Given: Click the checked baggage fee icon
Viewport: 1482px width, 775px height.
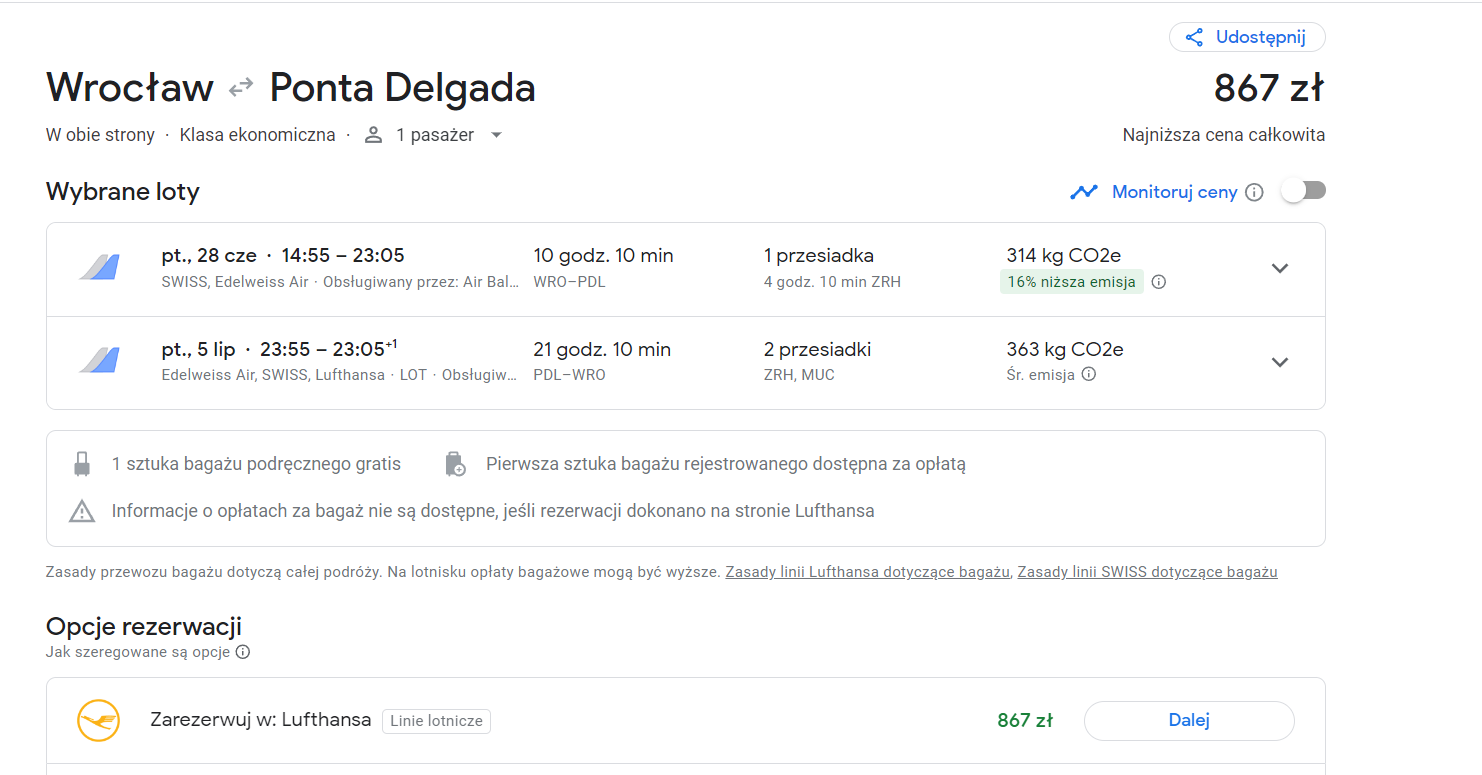Looking at the screenshot, I should tap(455, 464).
